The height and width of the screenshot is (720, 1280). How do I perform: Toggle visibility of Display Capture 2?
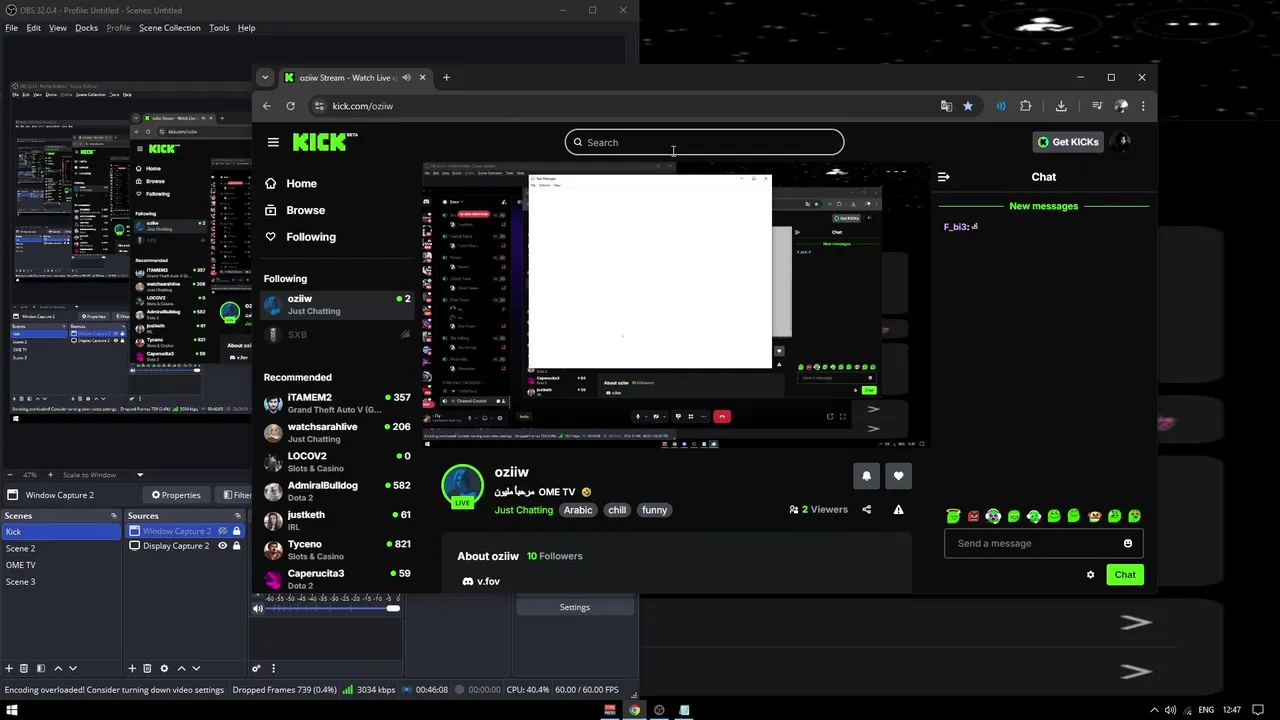[x=222, y=546]
